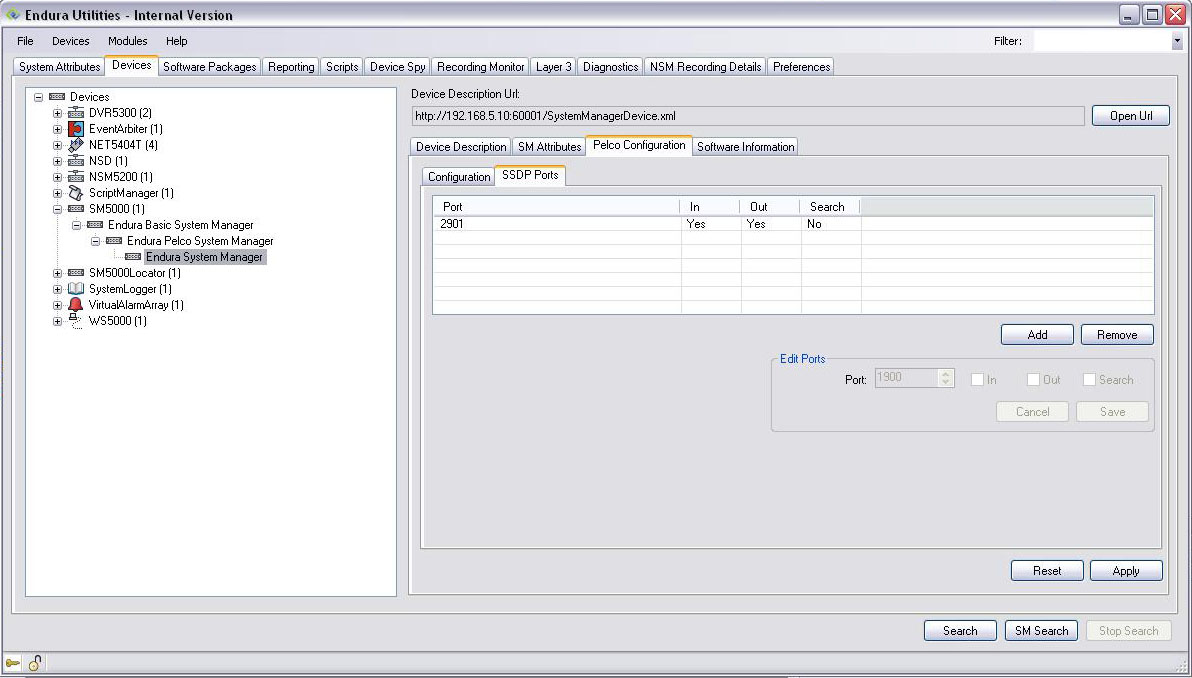1192x678 pixels.
Task: Open the Filter dropdown arrow
Action: pyautogui.click(x=1176, y=42)
